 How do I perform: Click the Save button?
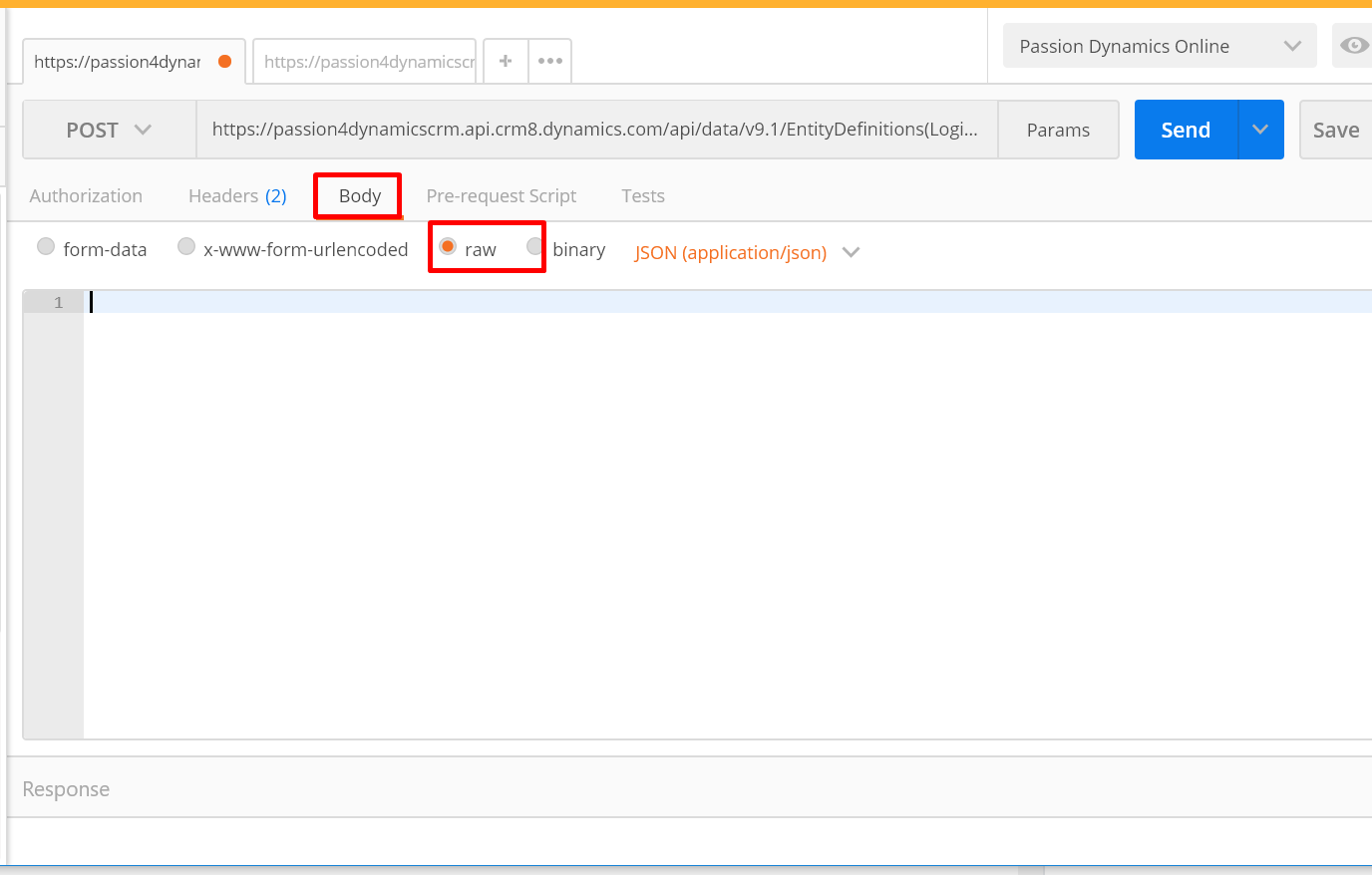tap(1335, 130)
